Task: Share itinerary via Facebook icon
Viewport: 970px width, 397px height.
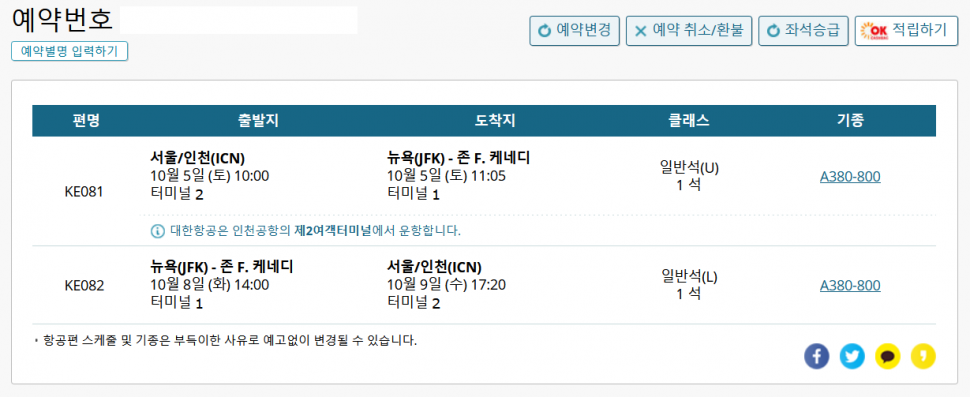Action: click(817, 356)
